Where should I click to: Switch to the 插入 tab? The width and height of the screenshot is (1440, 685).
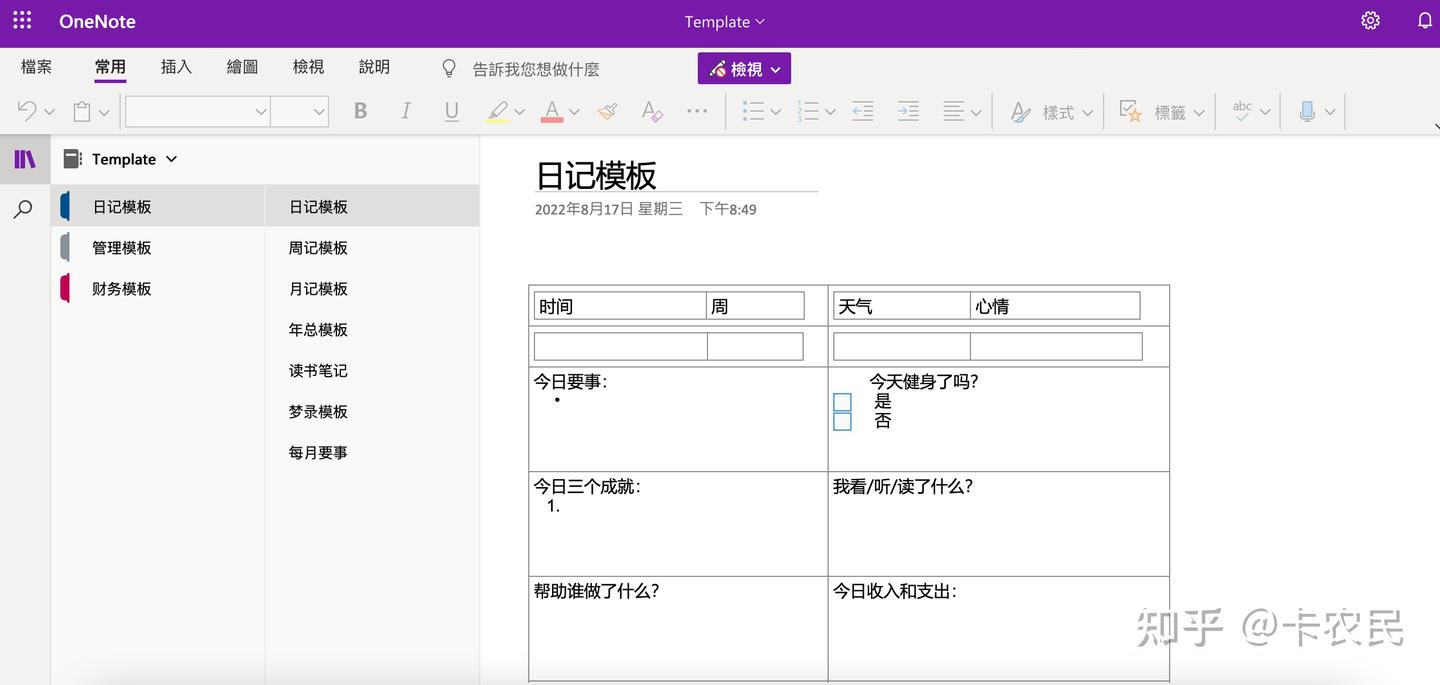tap(176, 67)
